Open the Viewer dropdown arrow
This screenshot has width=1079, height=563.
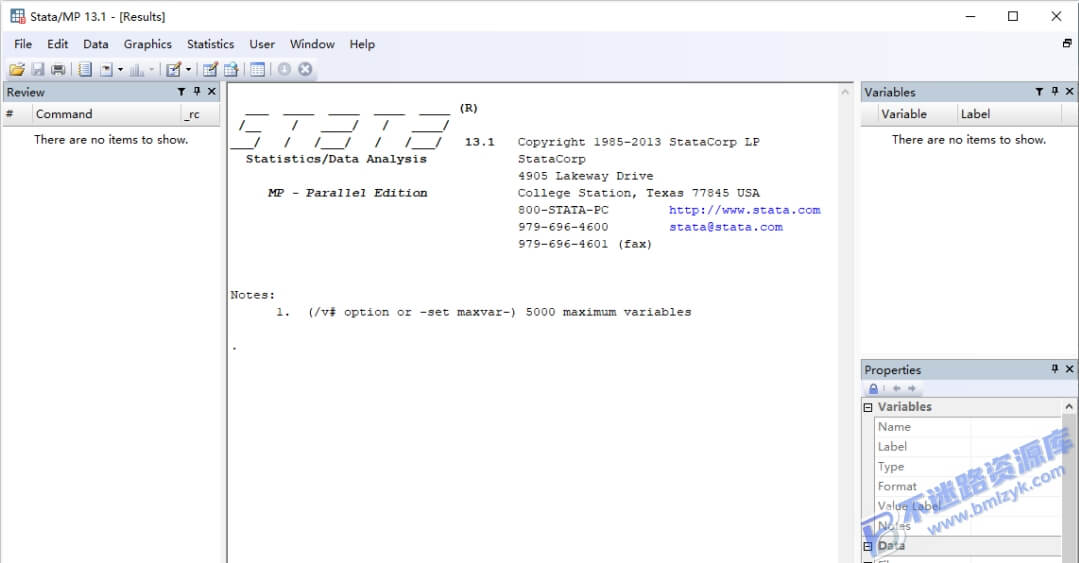120,70
